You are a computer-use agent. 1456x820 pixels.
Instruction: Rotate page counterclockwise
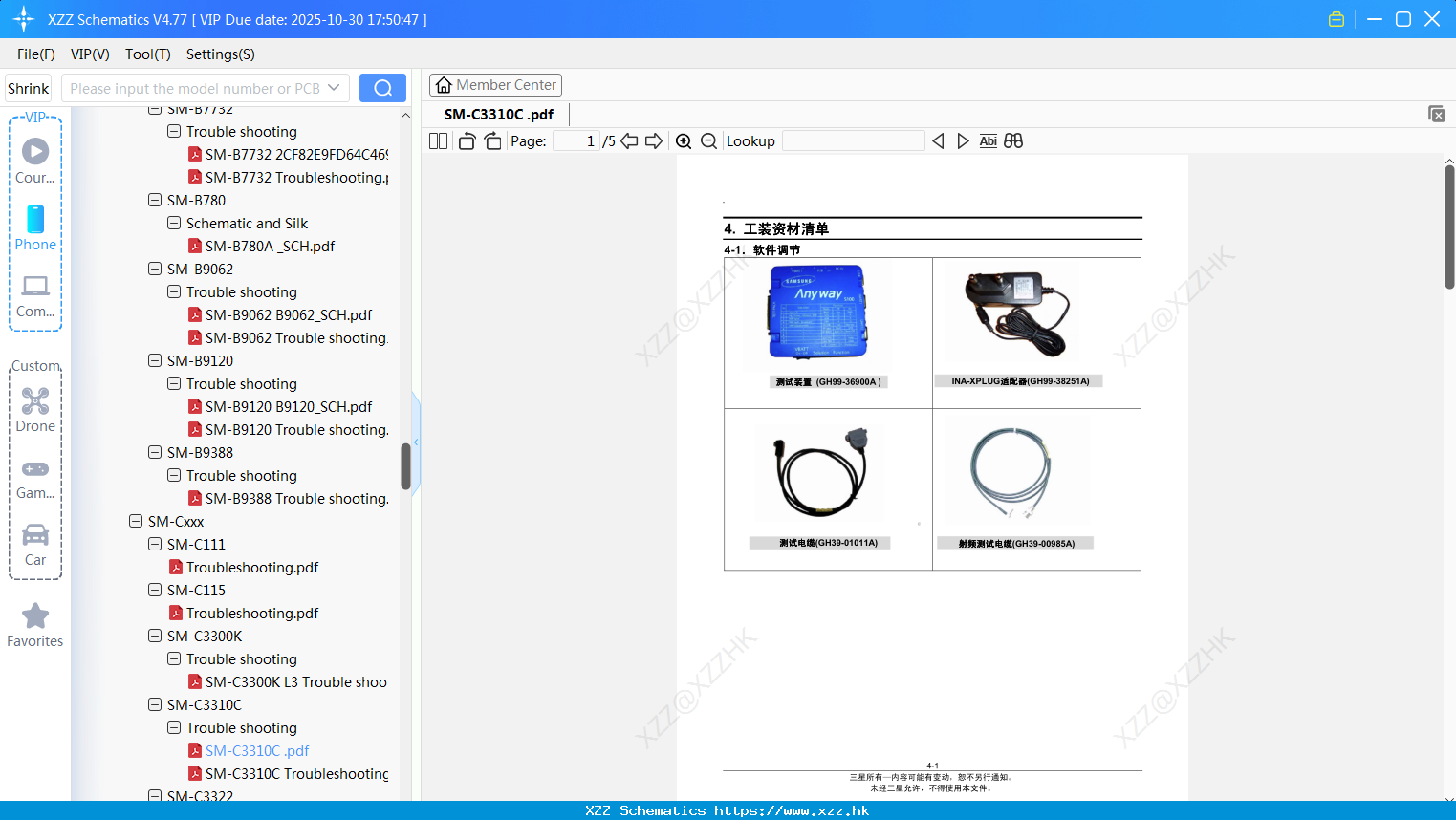(467, 140)
